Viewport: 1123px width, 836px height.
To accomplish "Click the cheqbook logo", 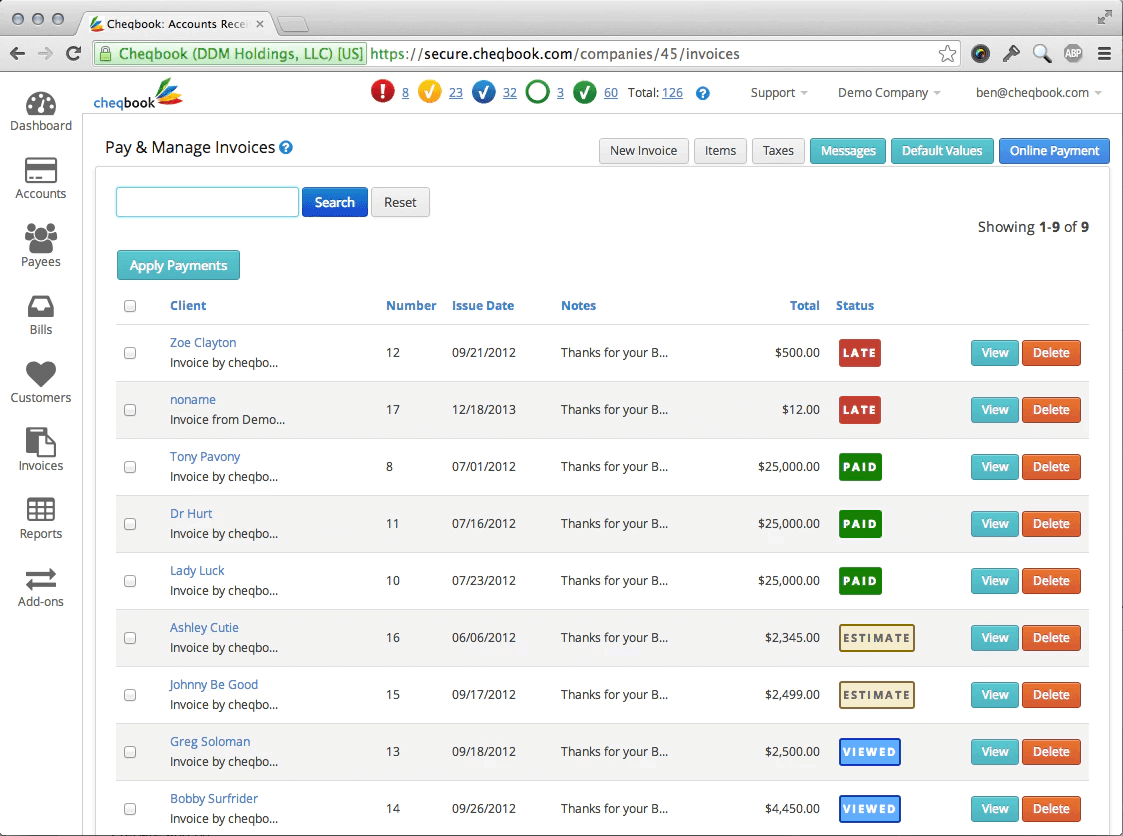I will click(x=138, y=95).
